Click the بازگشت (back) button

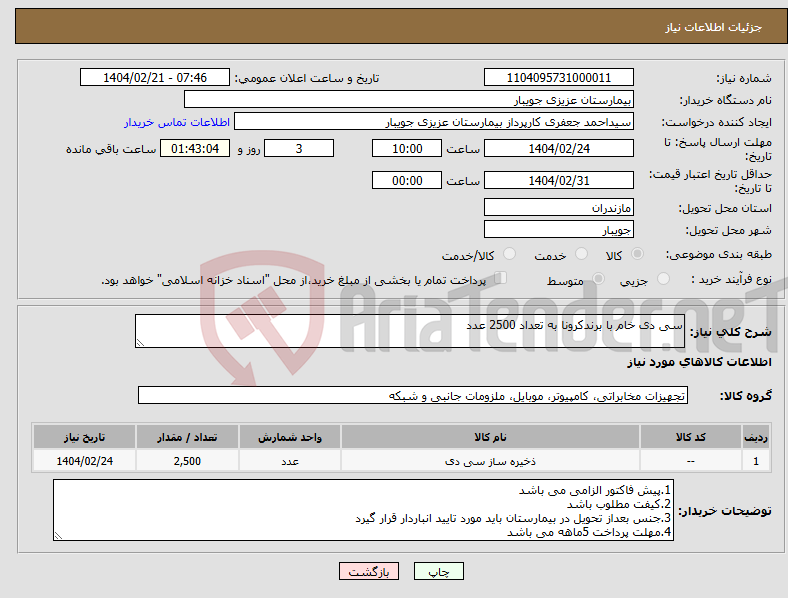click(369, 571)
